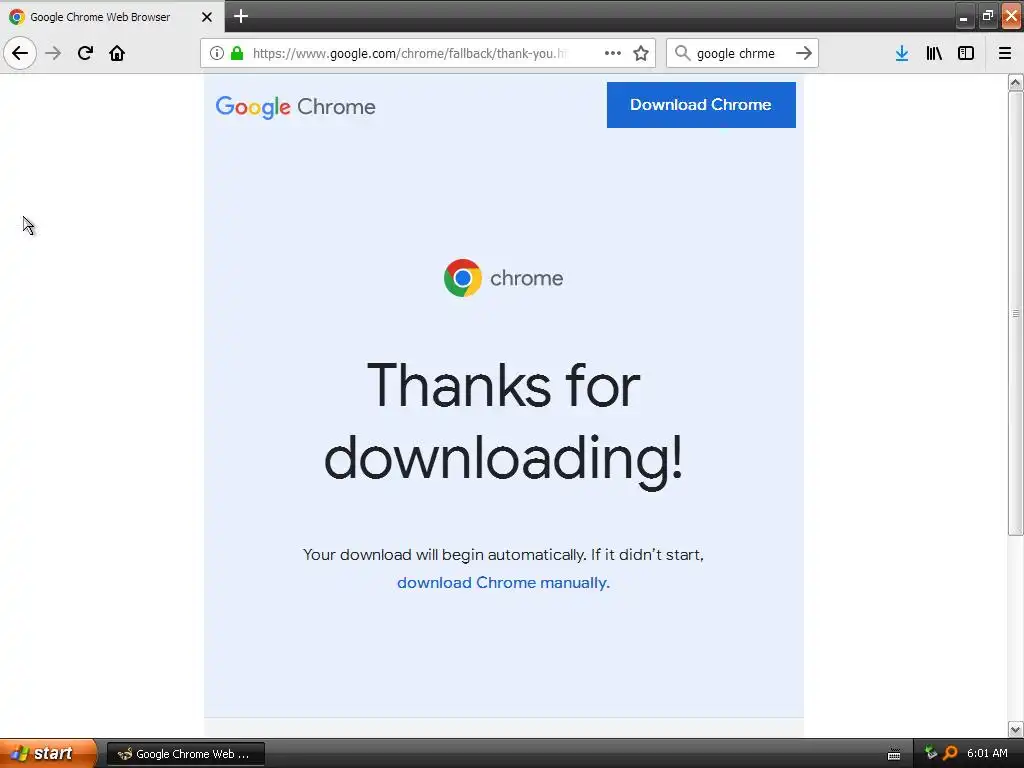The height and width of the screenshot is (768, 1024).
Task: Select Google Chrome Web taskbar button
Action: pyautogui.click(x=186, y=754)
